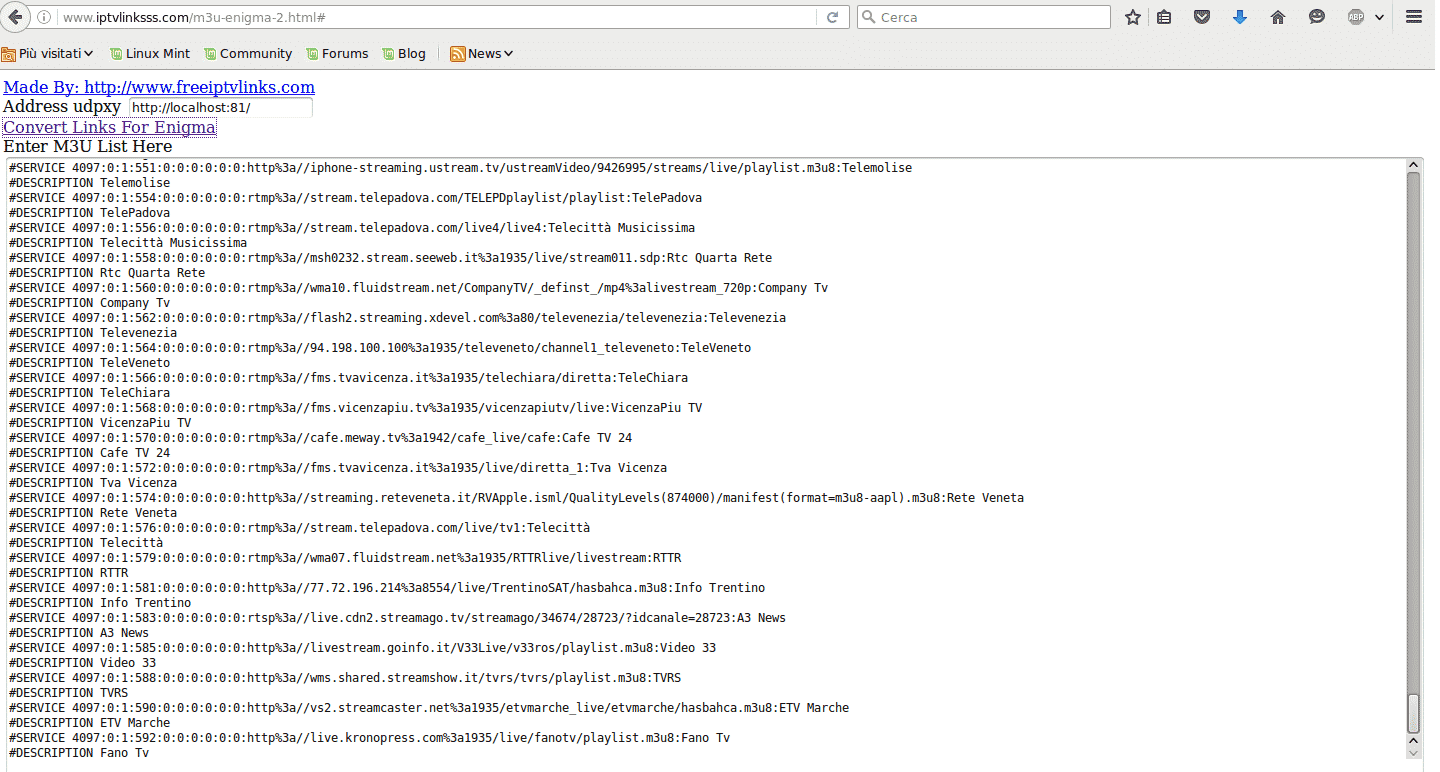Click the search magnifier icon

[x=868, y=17]
